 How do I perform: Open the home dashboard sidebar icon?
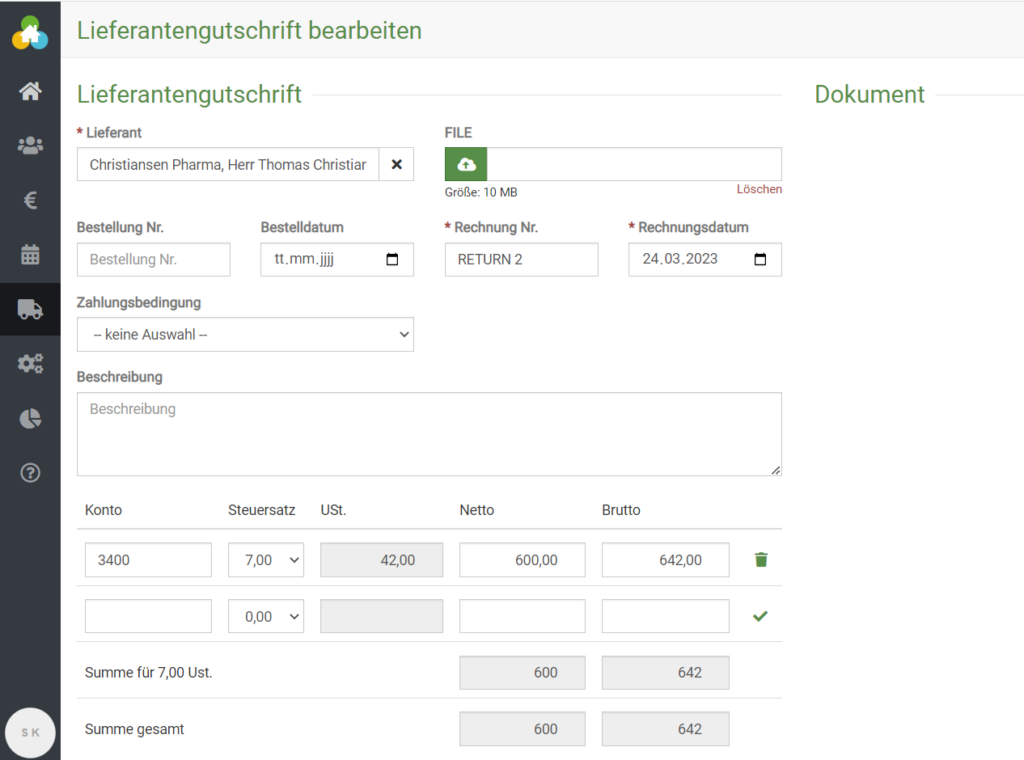pyautogui.click(x=30, y=92)
